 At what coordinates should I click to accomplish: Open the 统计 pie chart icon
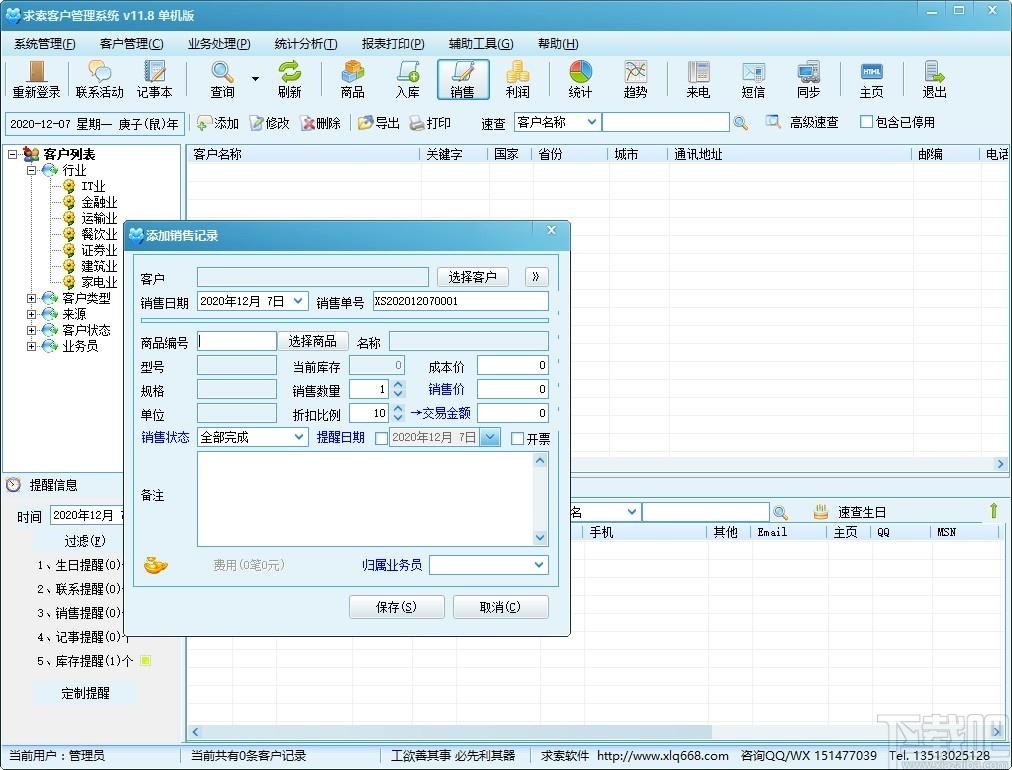580,79
